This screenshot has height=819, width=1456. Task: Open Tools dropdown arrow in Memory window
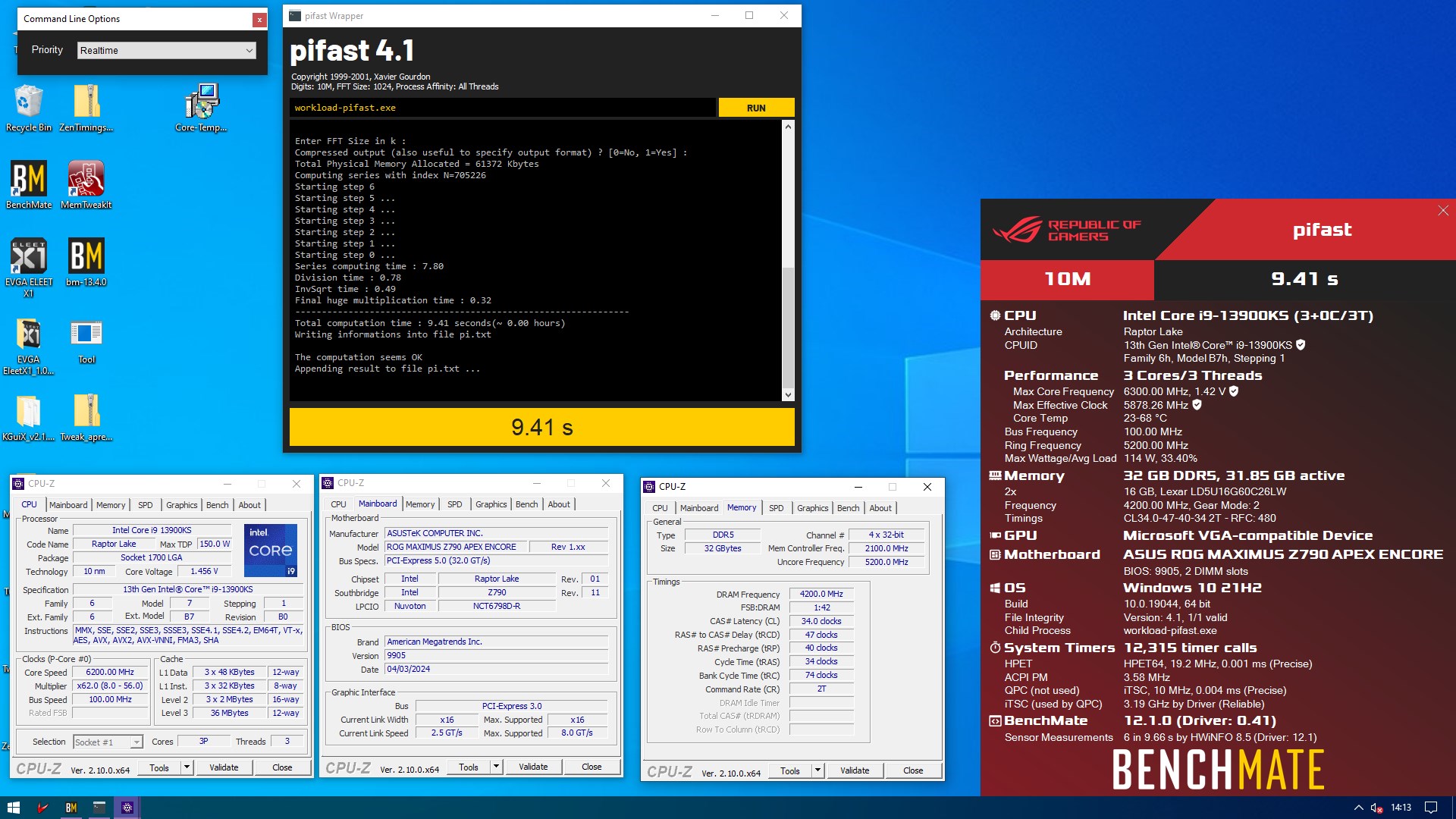pyautogui.click(x=817, y=770)
